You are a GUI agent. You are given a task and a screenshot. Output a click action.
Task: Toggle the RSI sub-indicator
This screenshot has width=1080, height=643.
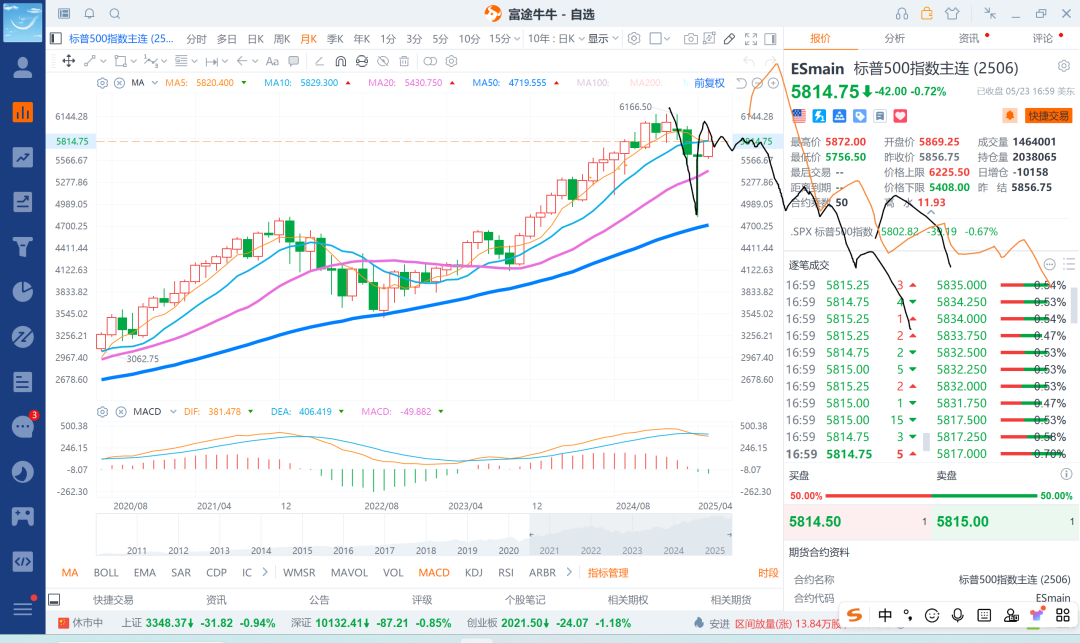pyautogui.click(x=506, y=573)
